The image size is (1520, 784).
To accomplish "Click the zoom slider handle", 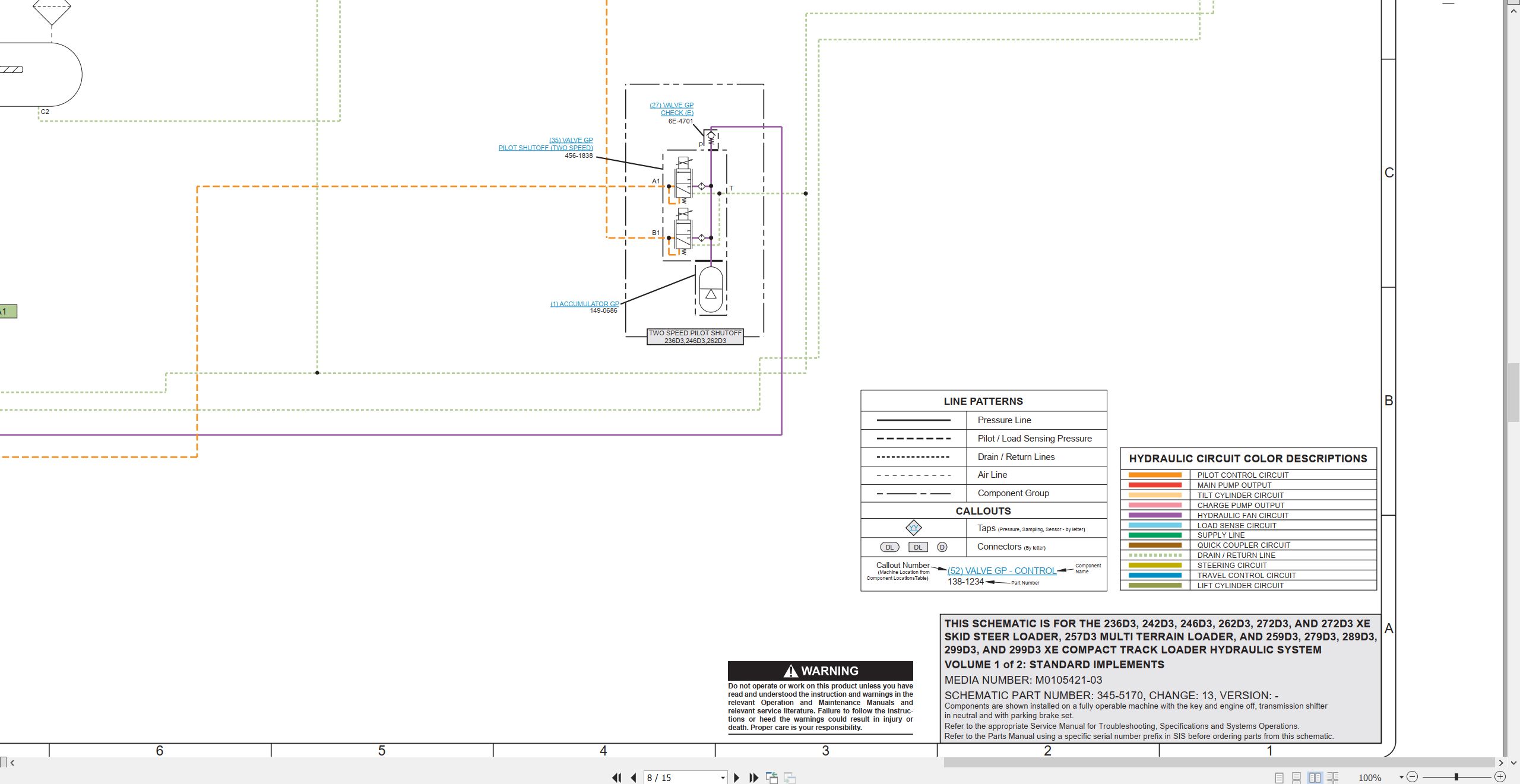I will point(1456,777).
